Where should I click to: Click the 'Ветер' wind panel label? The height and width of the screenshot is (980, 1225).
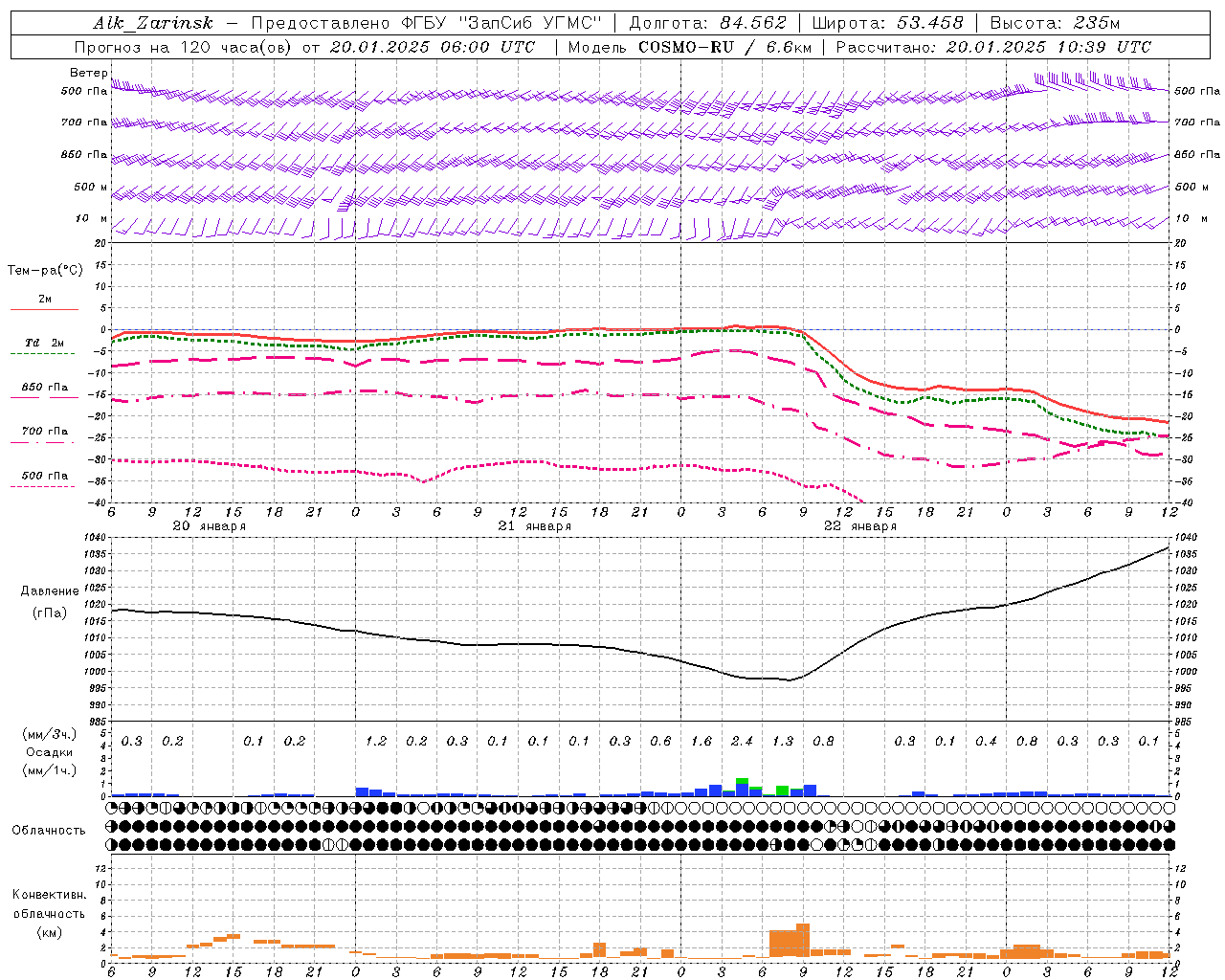pyautogui.click(x=89, y=73)
